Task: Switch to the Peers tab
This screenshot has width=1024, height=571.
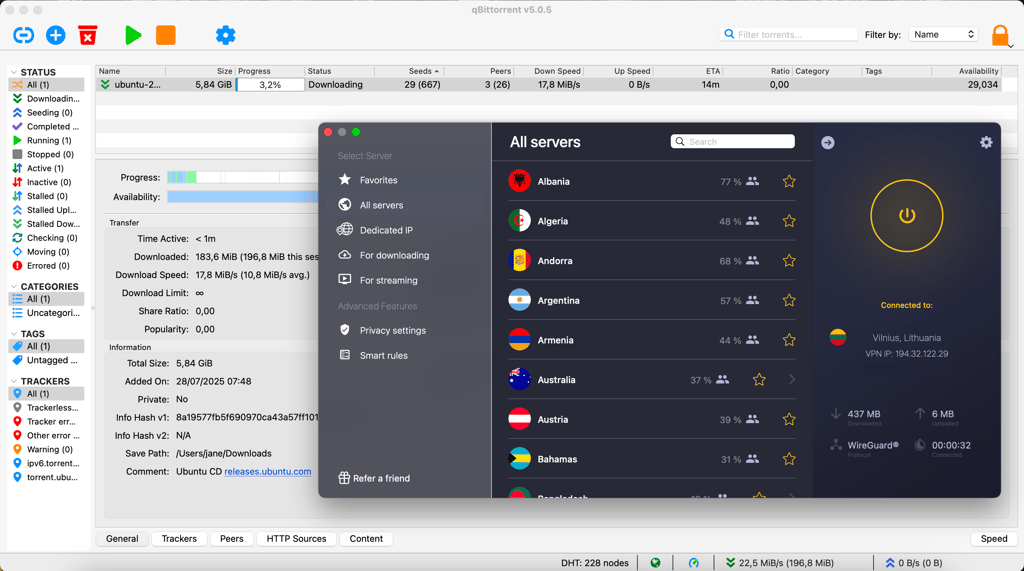Action: 231,539
